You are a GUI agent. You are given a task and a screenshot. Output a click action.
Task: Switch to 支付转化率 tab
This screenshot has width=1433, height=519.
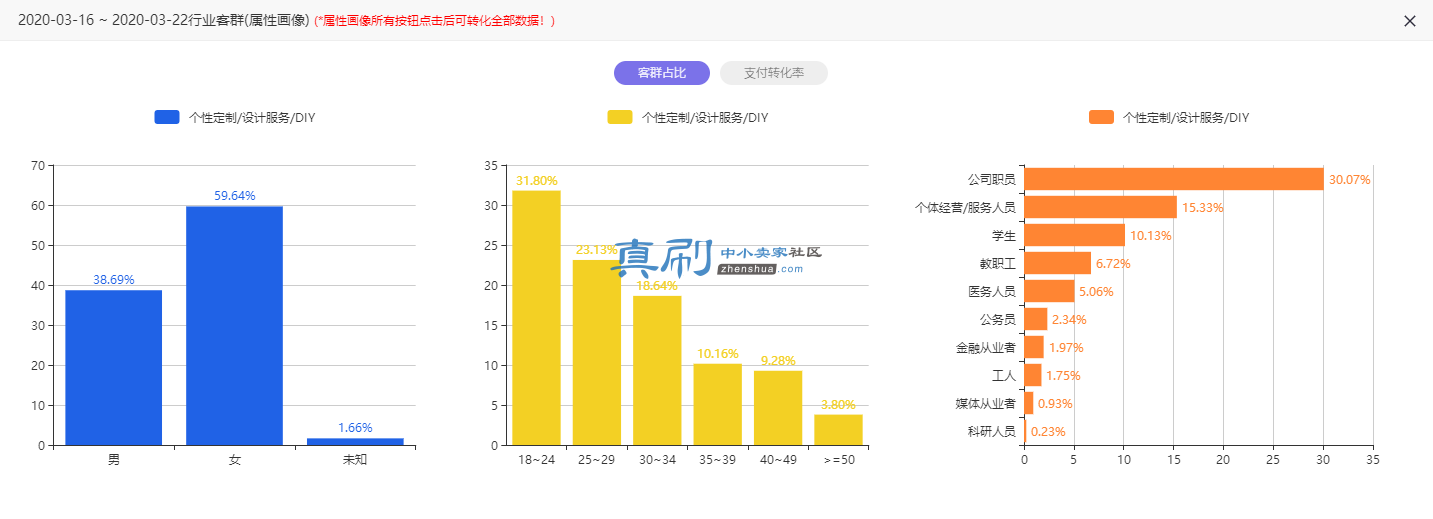click(774, 73)
